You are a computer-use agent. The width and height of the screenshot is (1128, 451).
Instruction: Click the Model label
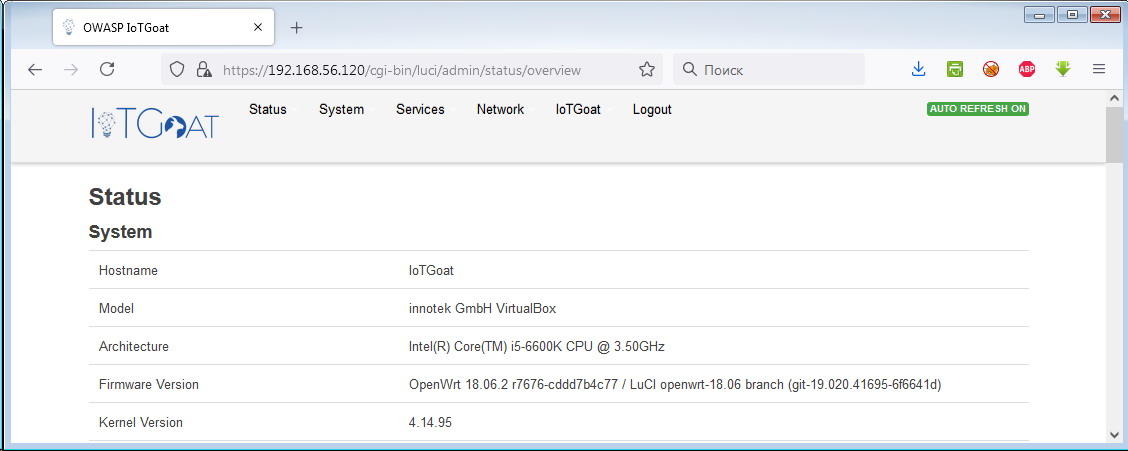tap(117, 309)
